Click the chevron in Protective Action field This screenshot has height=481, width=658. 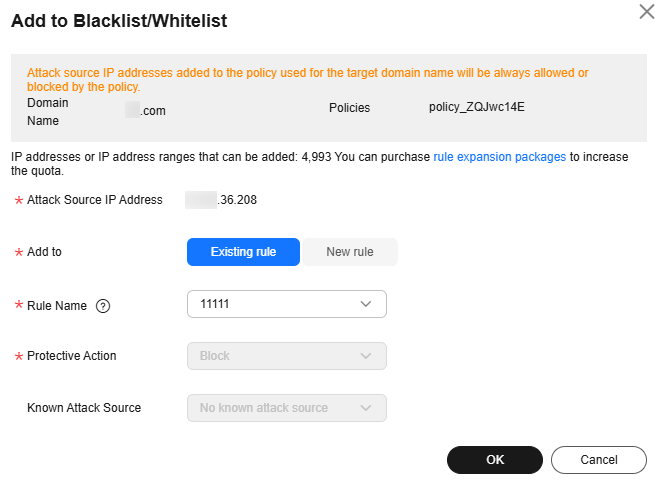(366, 356)
